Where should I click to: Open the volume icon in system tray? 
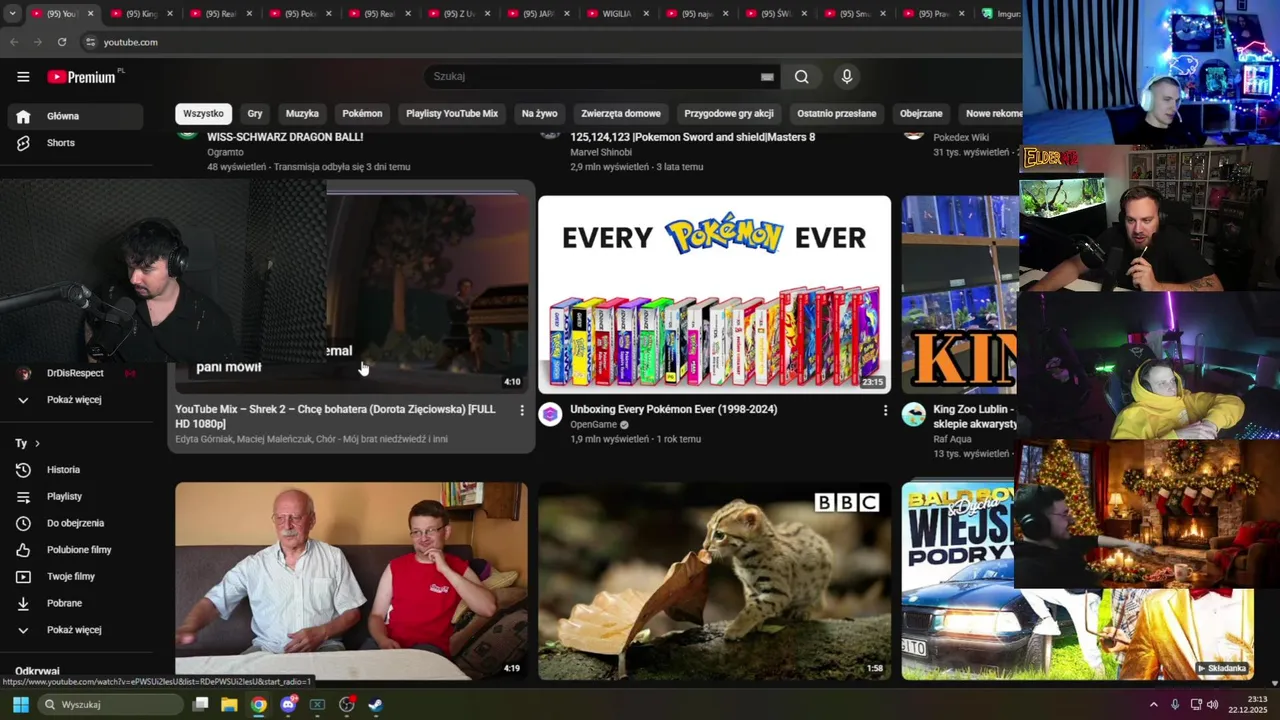click(1213, 705)
